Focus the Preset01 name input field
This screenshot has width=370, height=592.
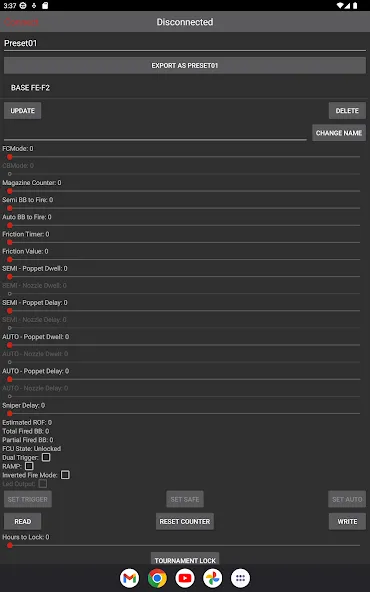pos(185,43)
